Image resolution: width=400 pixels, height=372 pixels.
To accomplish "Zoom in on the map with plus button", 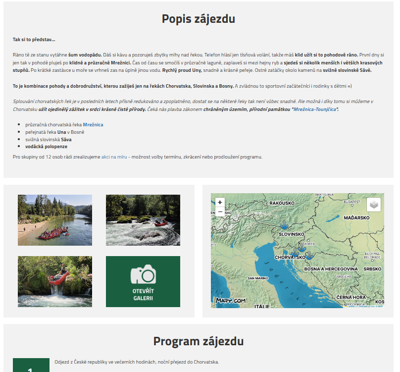I will pyautogui.click(x=220, y=202).
